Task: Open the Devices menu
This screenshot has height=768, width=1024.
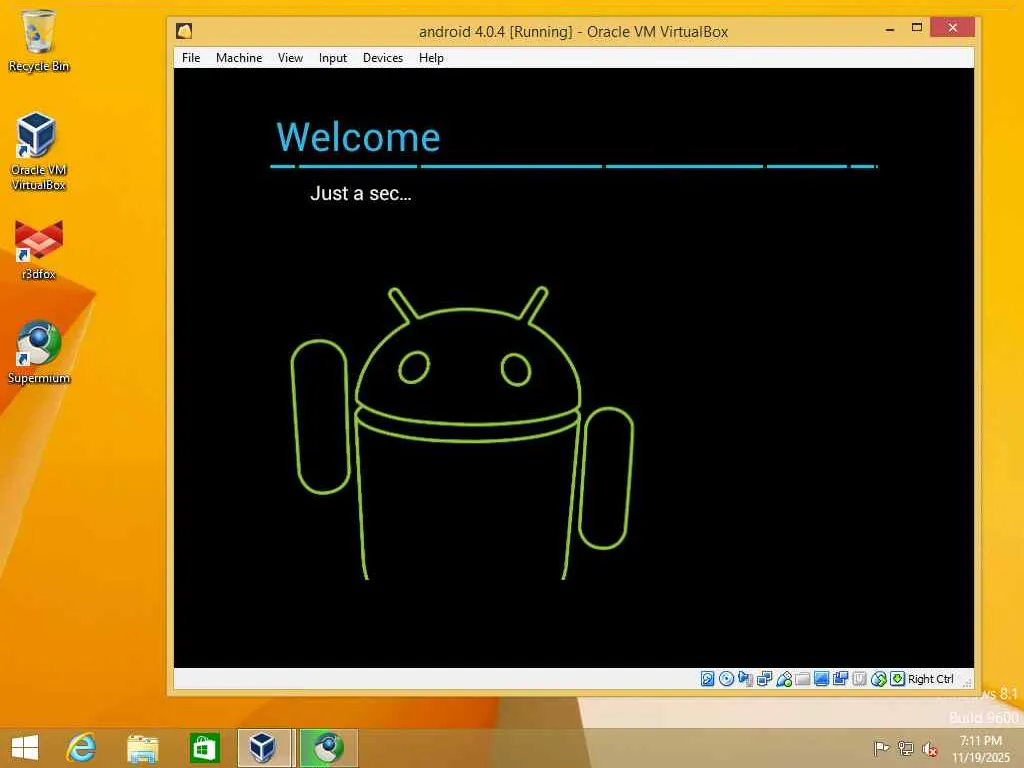Action: pos(383,57)
